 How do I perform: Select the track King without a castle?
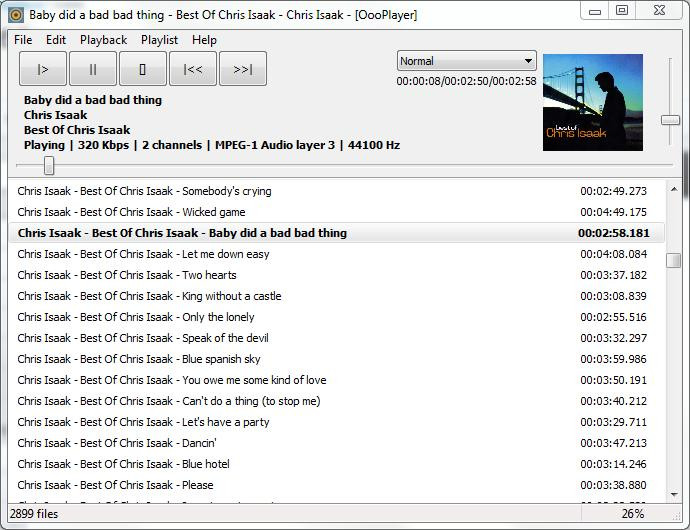pos(337,296)
